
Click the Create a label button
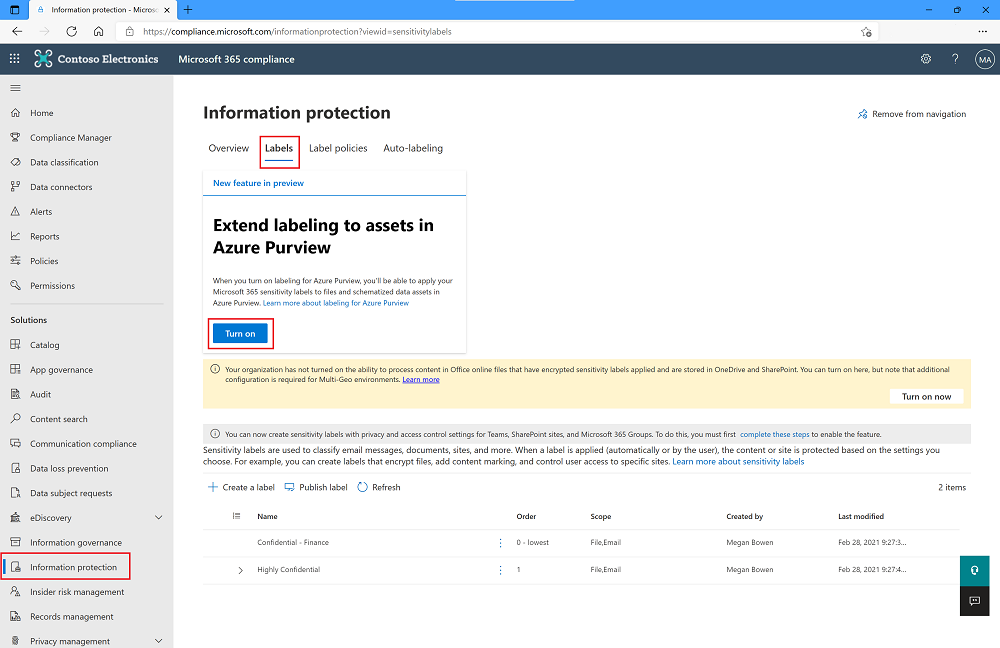pyautogui.click(x=240, y=487)
